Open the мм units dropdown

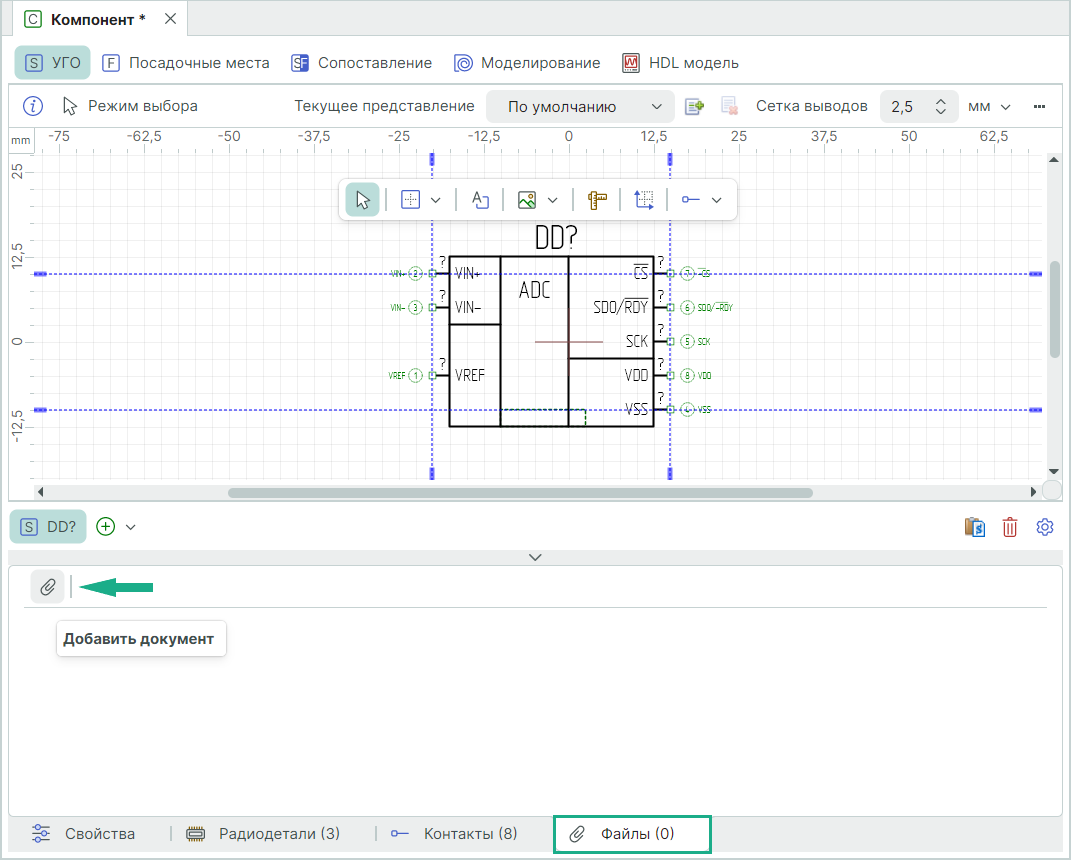click(990, 107)
